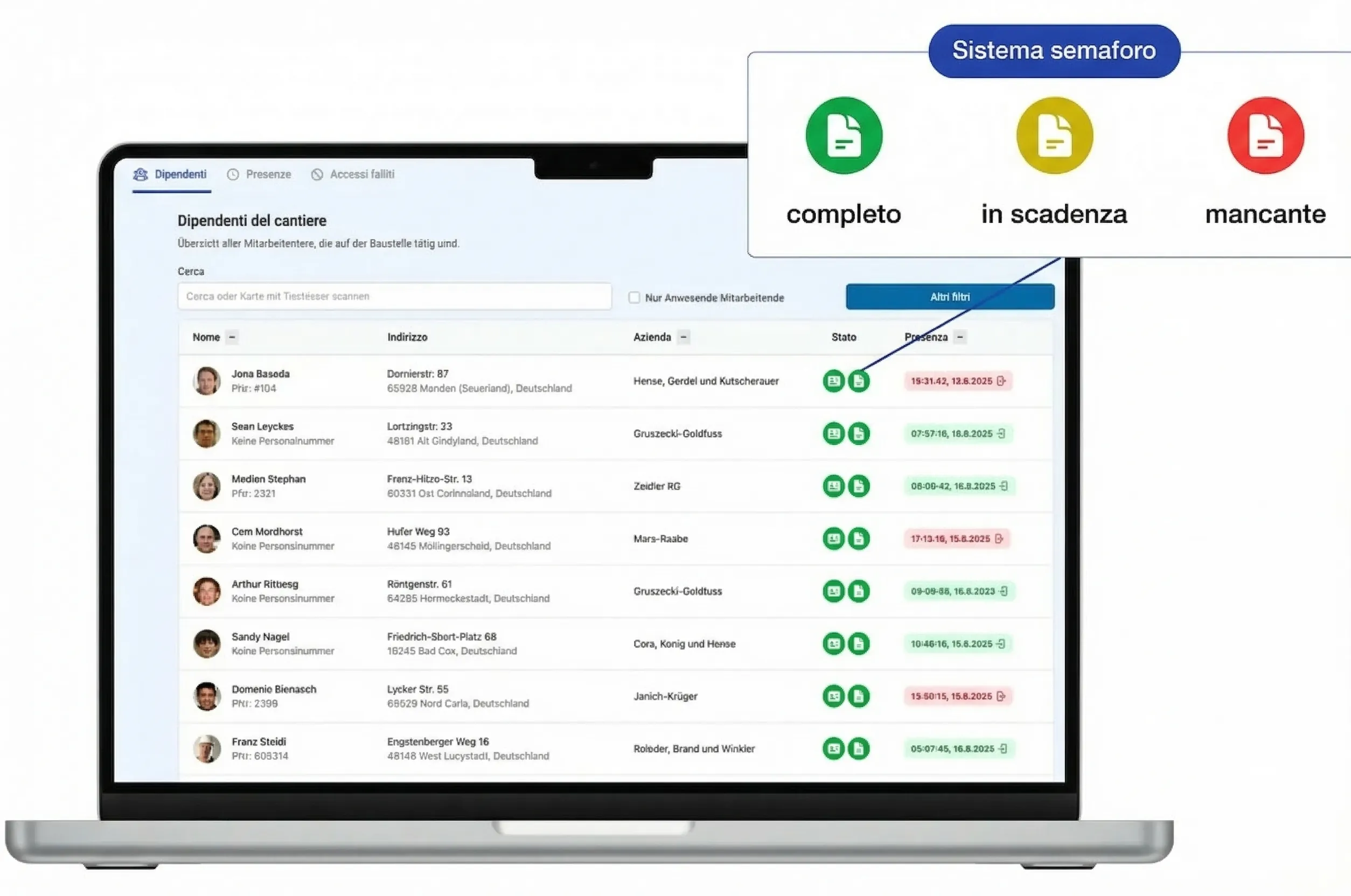The height and width of the screenshot is (896, 1351).
Task: Enable Nur Anwesende Mitarbeitende checkbox
Action: 634,298
